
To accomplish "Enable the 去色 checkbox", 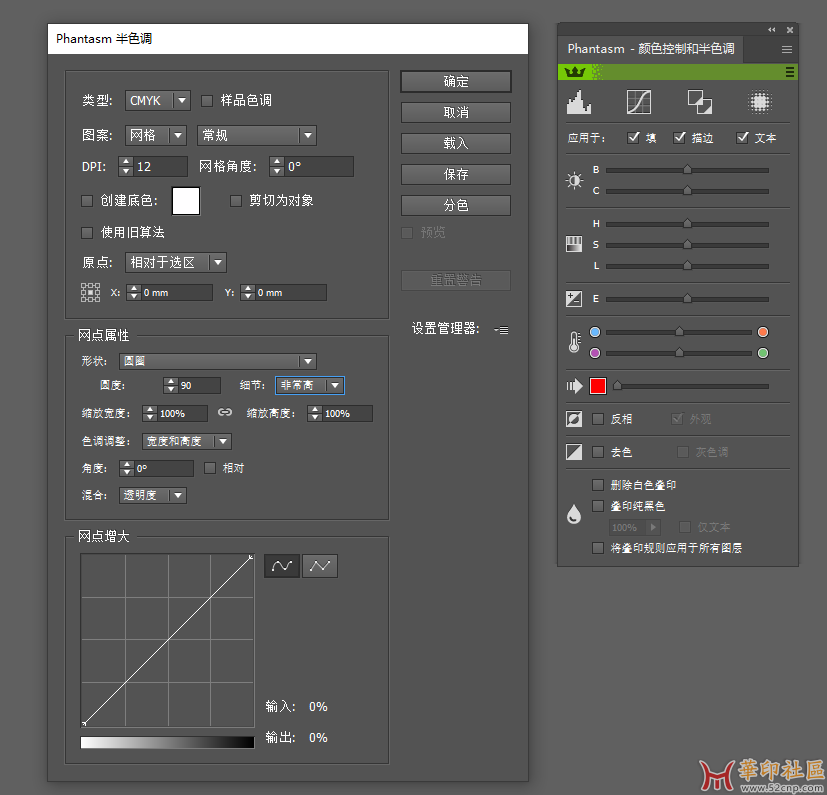I will 598,452.
